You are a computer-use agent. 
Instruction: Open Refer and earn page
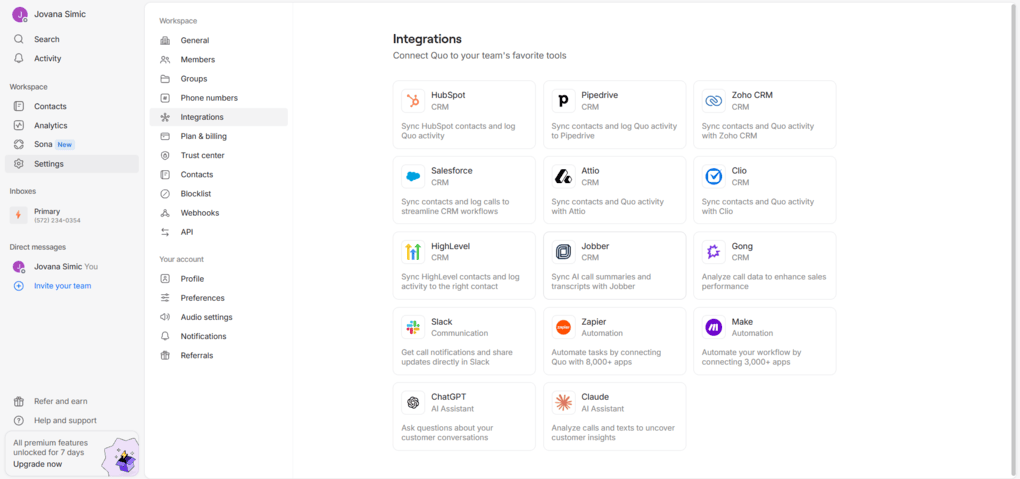pyautogui.click(x=72, y=401)
